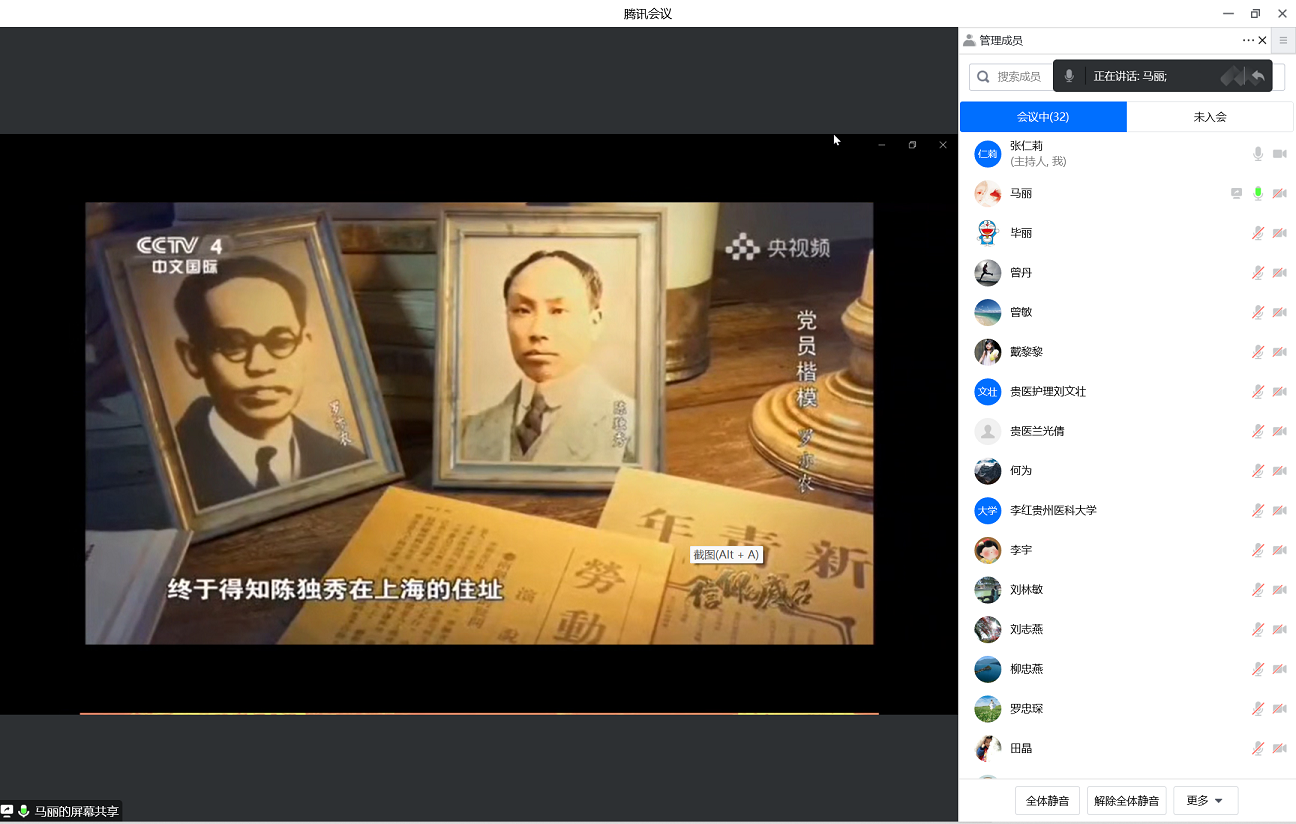Click the microphone icon on the speaking bar
Viewport: 1296px width, 824px height.
click(x=1069, y=76)
